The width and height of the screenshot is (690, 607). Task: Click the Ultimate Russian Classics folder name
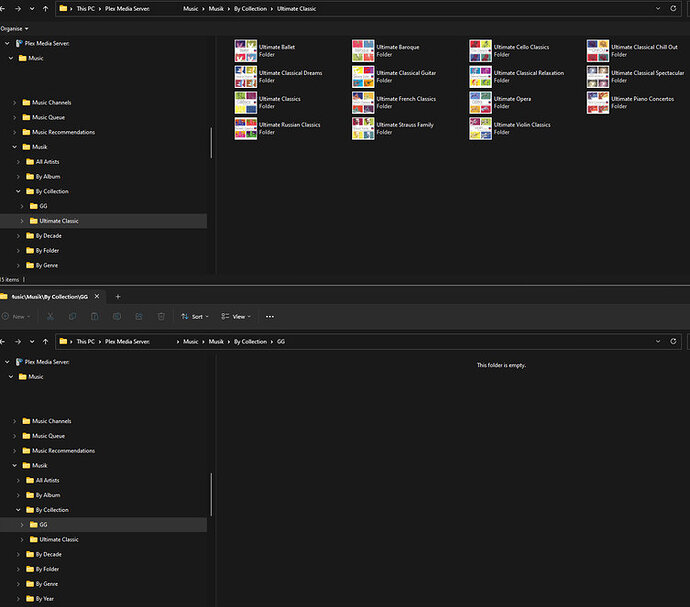[x=290, y=125]
